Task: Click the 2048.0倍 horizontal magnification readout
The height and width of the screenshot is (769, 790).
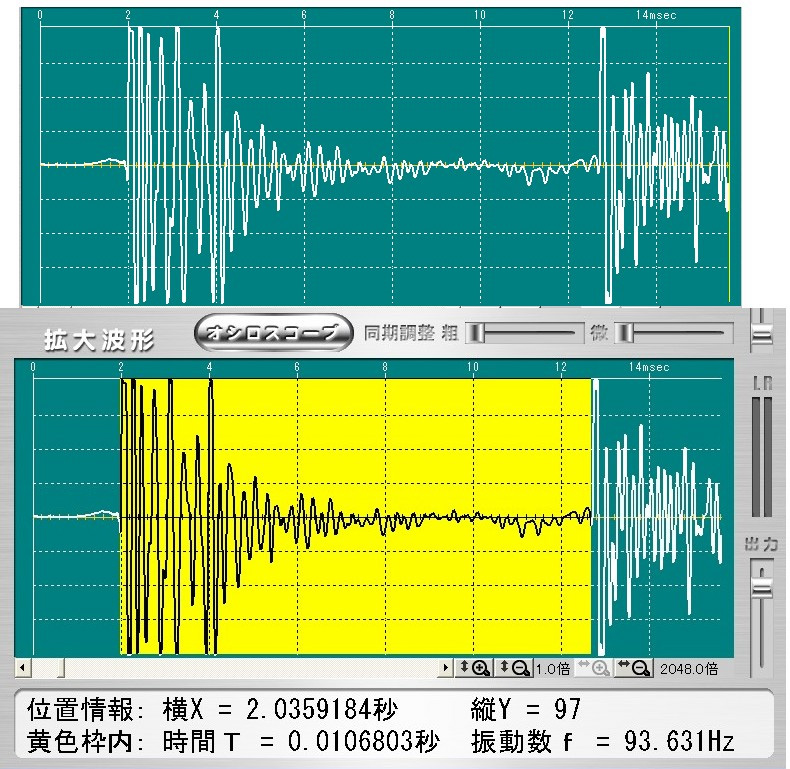Action: [686, 668]
